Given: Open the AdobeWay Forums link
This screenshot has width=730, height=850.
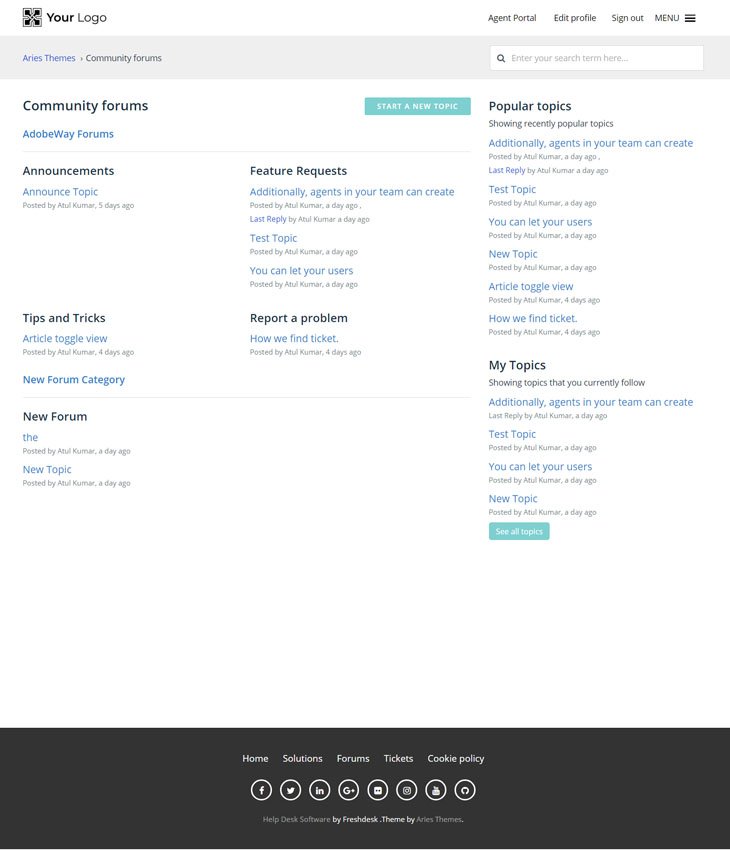Looking at the screenshot, I should [68, 134].
